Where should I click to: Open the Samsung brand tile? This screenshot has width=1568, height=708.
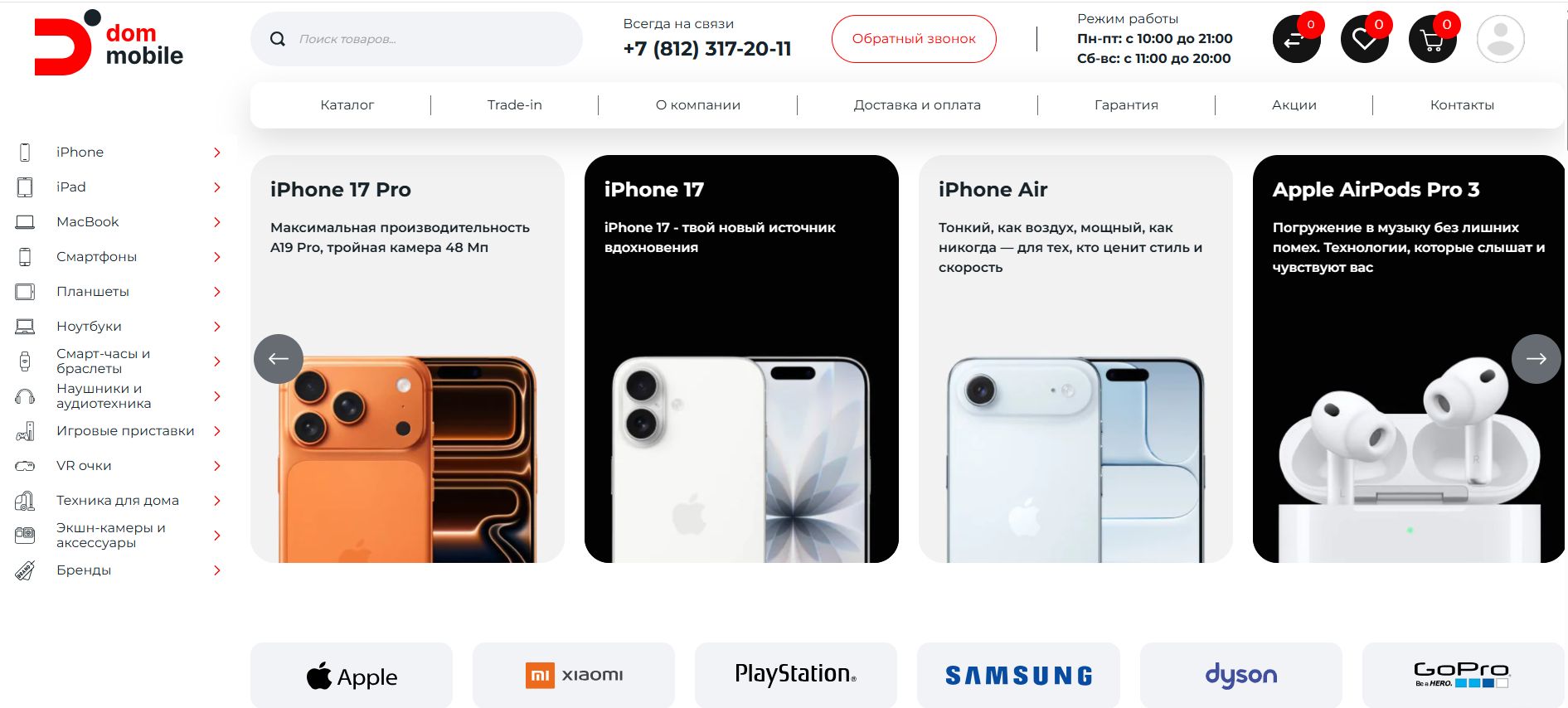point(1018,676)
